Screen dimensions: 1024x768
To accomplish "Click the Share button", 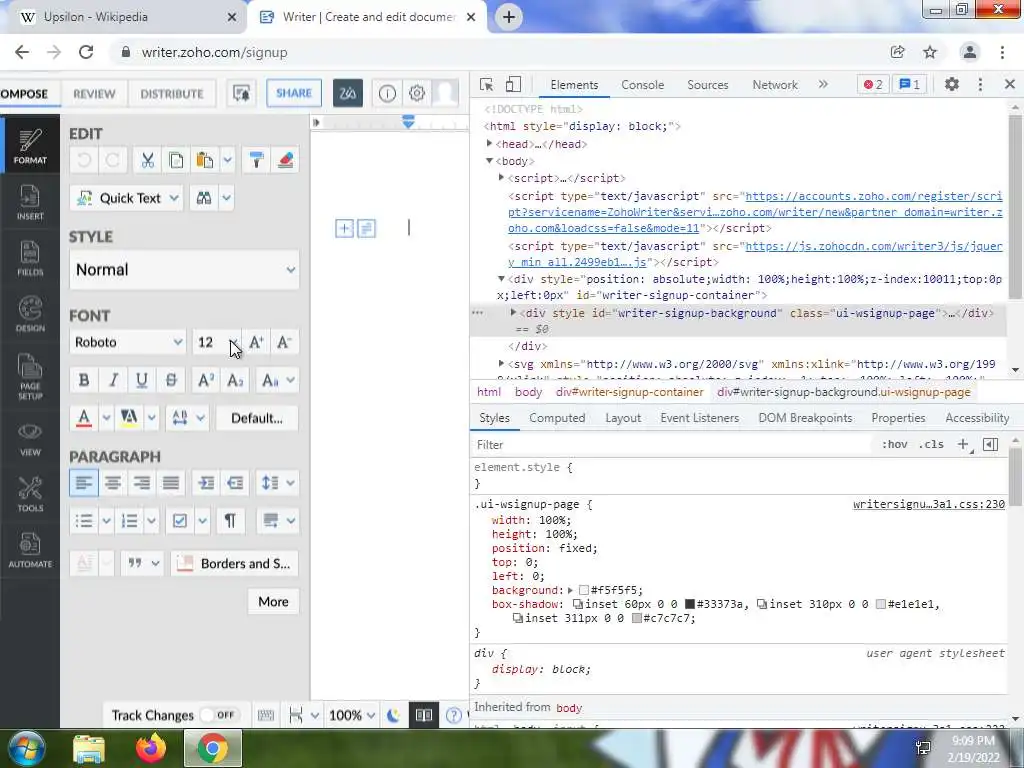I will [x=294, y=93].
